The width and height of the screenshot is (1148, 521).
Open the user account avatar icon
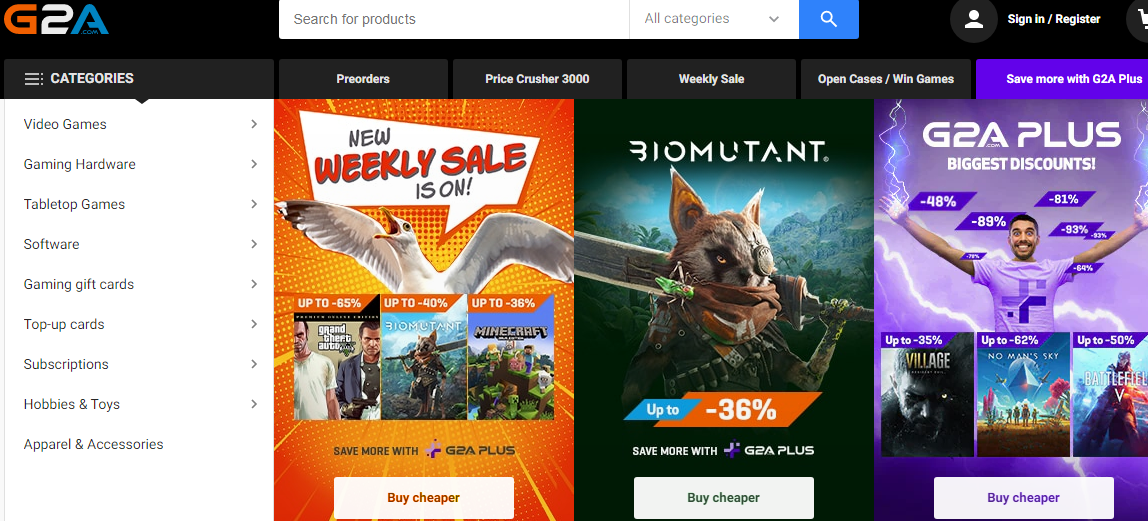pos(974,19)
